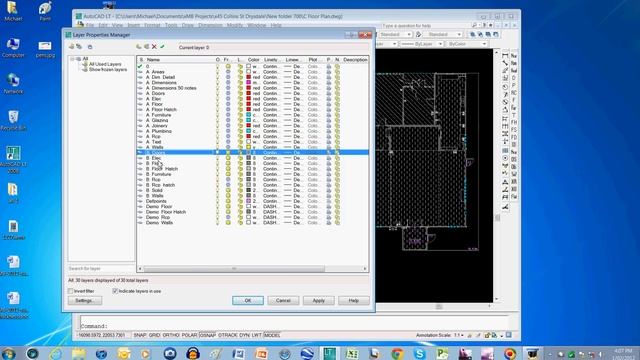Image resolution: width=640 pixels, height=360 pixels.
Task: Click the plot printer icon for Defpoints
Action: click(329, 201)
